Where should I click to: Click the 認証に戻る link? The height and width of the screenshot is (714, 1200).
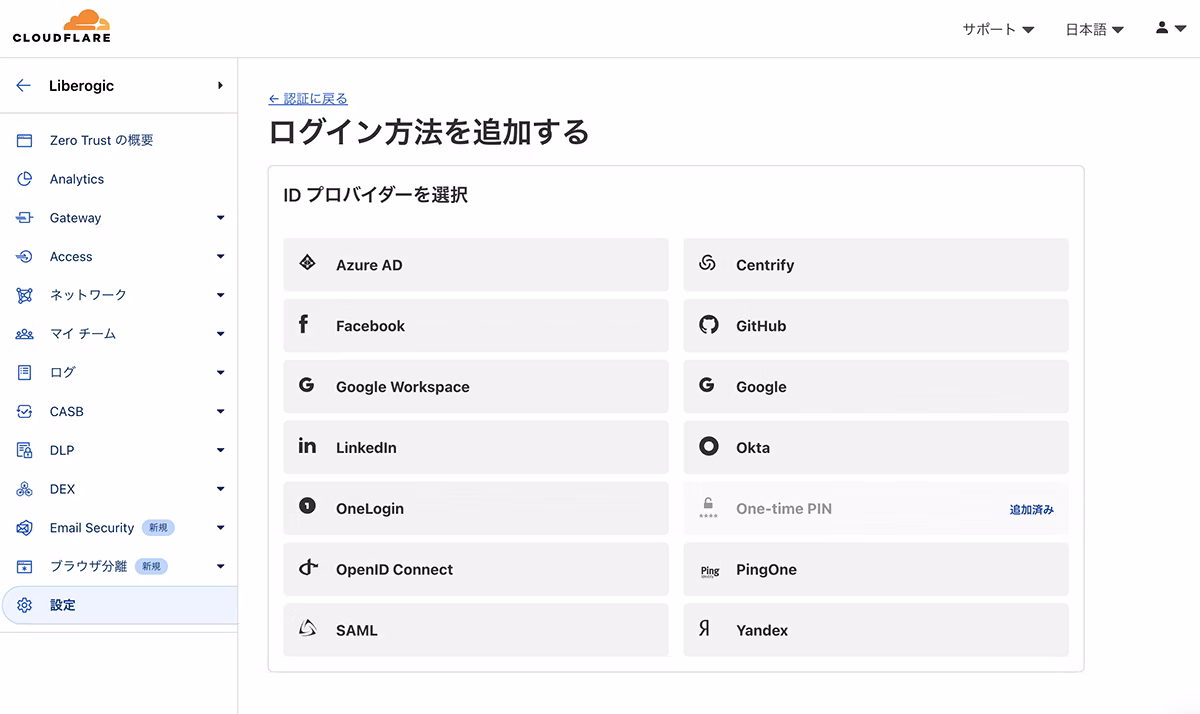(308, 99)
